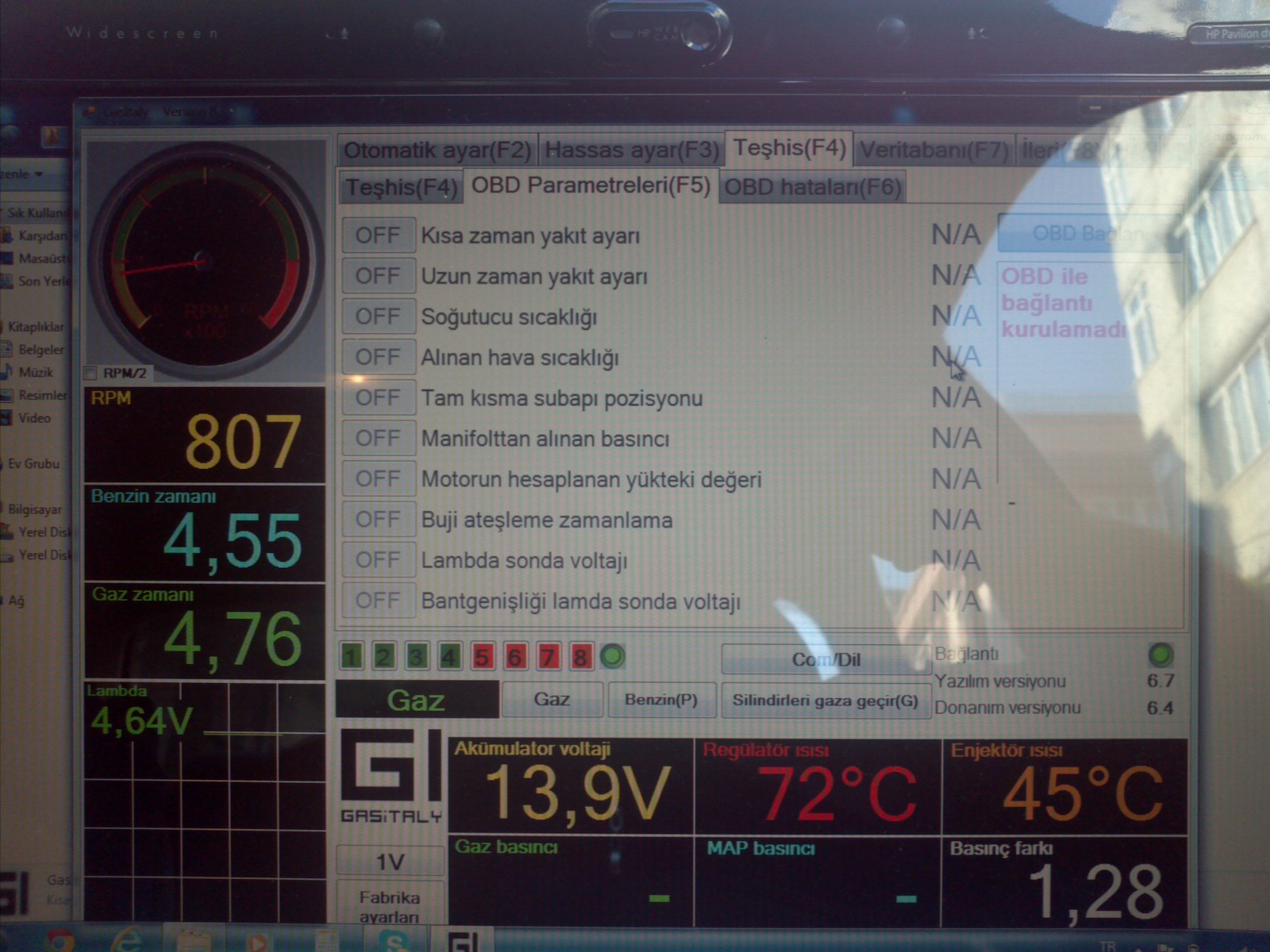Select Bilgisayar in Explorer sidebar
The height and width of the screenshot is (952, 1270).
click(x=33, y=509)
